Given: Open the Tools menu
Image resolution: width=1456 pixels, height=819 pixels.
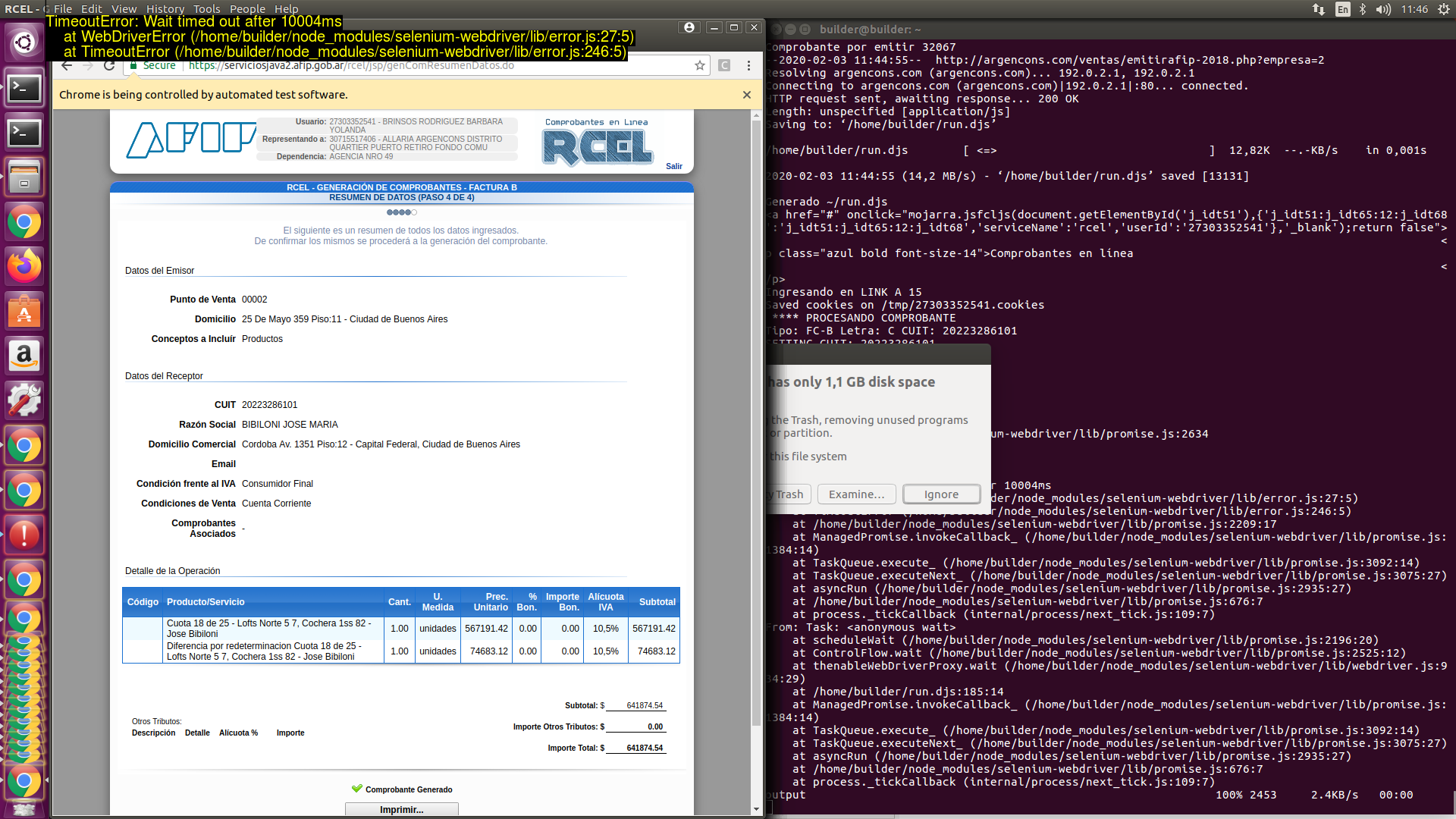Looking at the screenshot, I should coord(206,9).
